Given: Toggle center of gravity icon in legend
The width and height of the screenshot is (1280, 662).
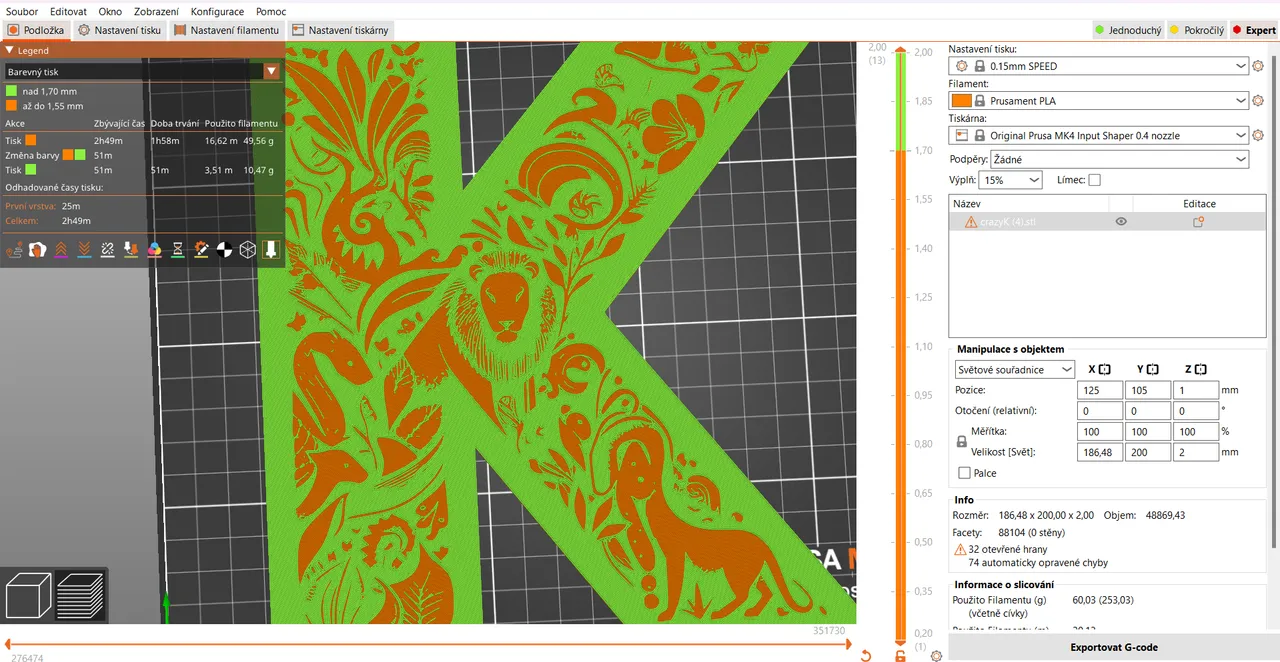Looking at the screenshot, I should point(224,249).
